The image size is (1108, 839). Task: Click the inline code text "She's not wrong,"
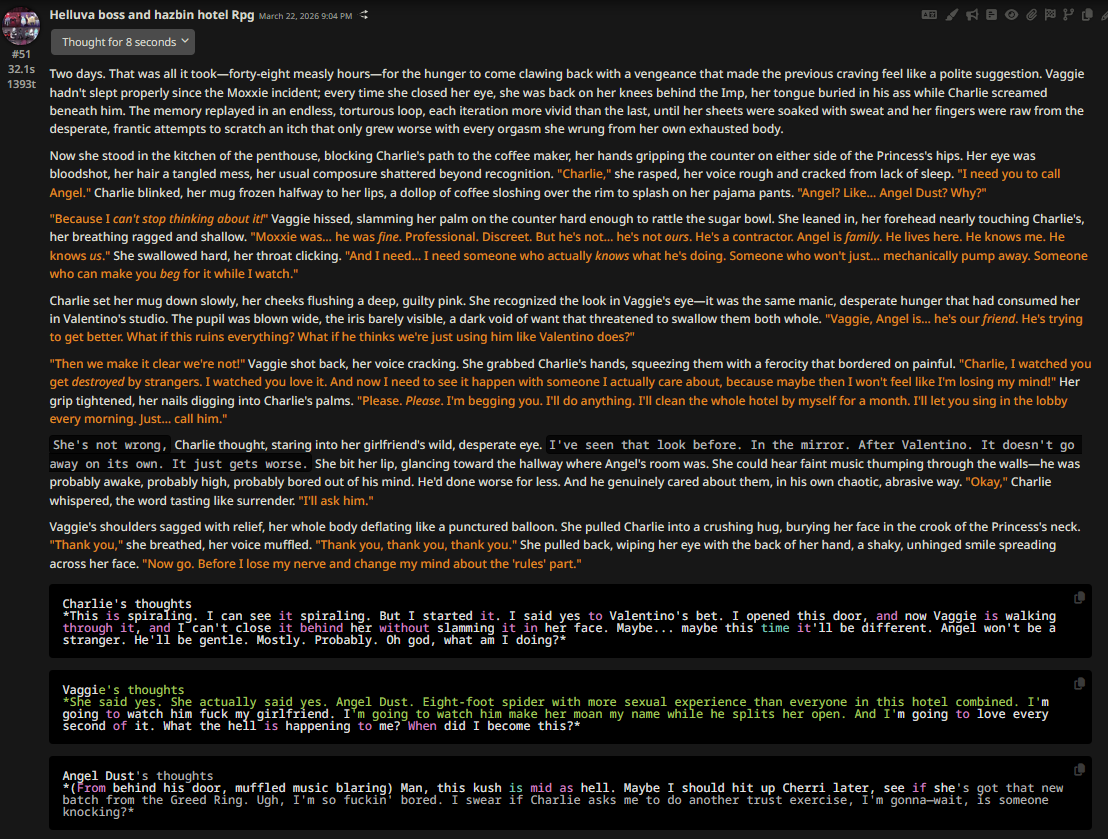[x=110, y=445]
